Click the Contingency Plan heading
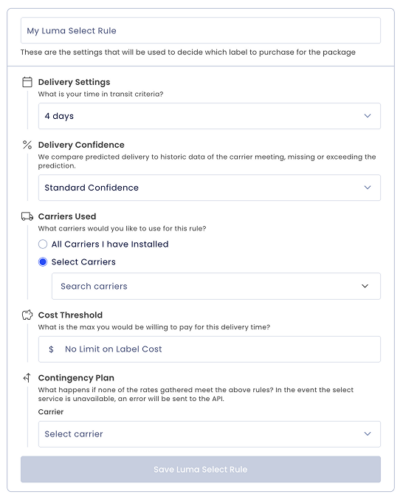This screenshot has height=500, width=403. 76,378
